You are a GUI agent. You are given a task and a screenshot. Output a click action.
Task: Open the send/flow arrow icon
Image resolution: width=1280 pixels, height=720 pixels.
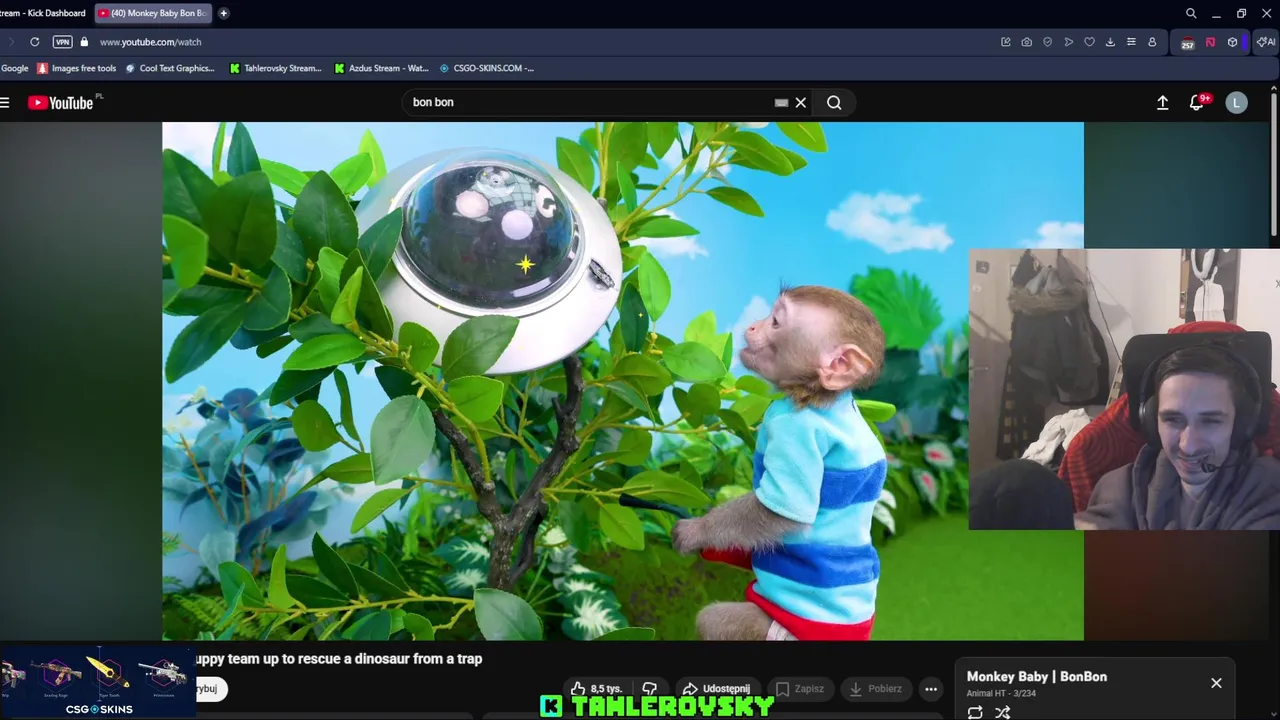pyautogui.click(x=1069, y=42)
